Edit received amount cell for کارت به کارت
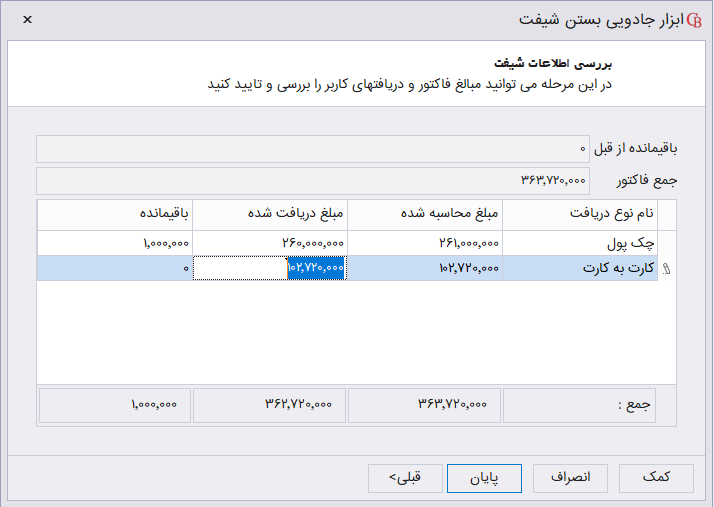714x507 pixels. [270, 268]
